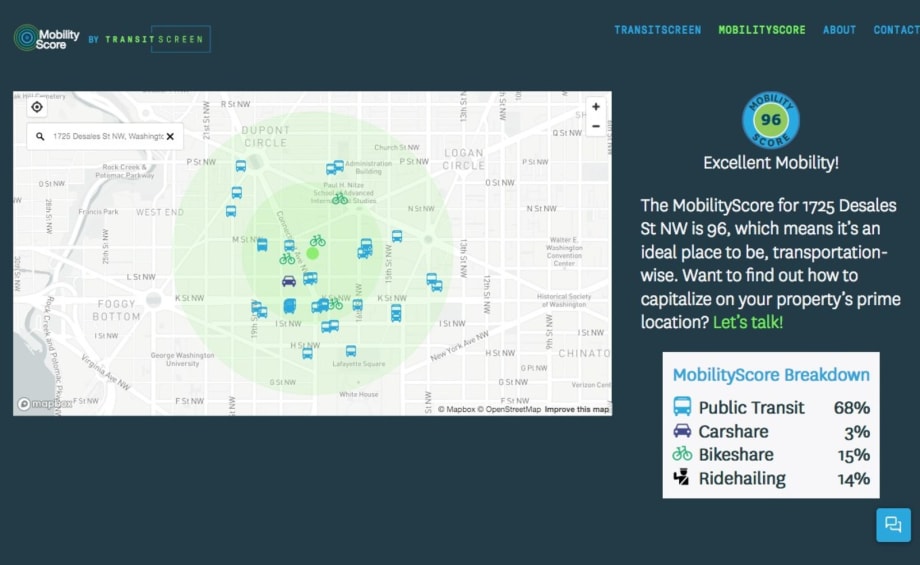Click the New York Ave NW street label

(x=459, y=346)
